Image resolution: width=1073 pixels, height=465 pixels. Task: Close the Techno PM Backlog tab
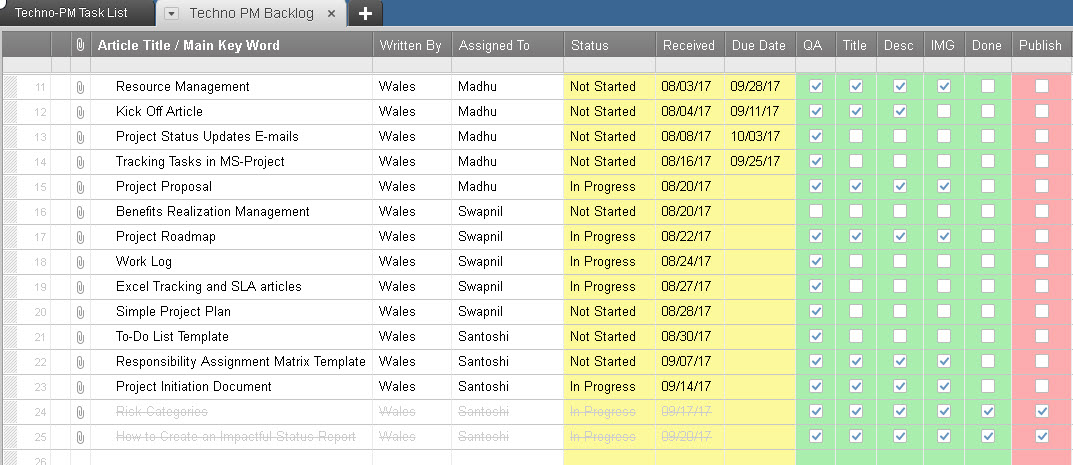tap(331, 14)
